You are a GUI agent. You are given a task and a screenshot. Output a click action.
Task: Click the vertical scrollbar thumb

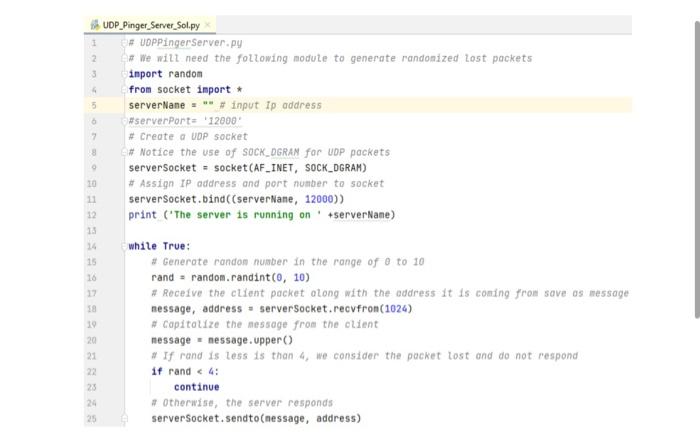click(x=697, y=170)
